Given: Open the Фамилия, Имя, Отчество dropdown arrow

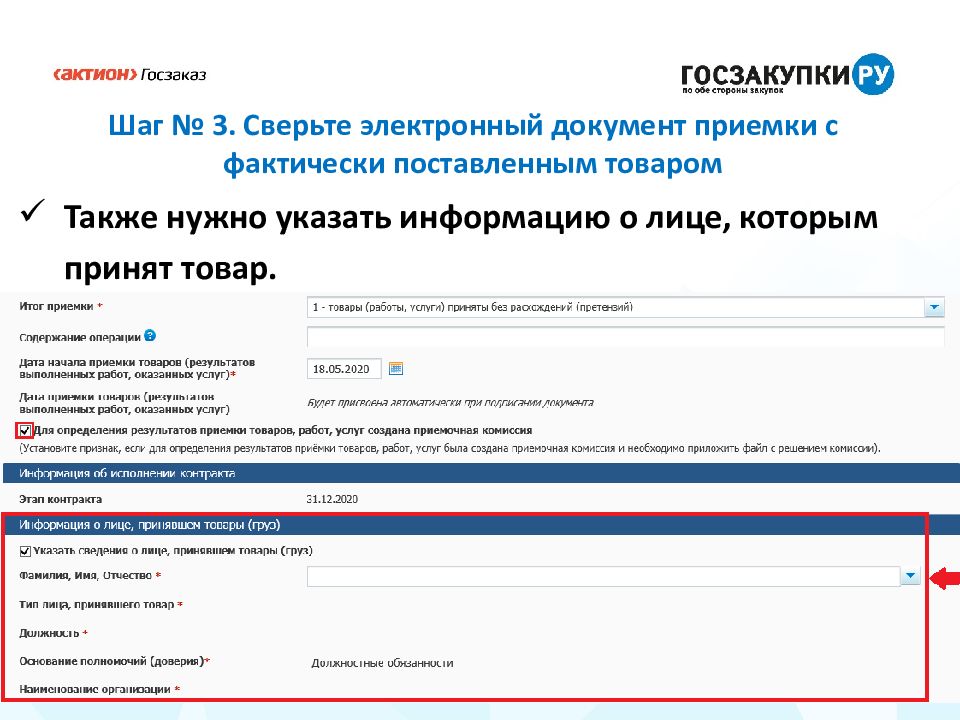Looking at the screenshot, I should click(x=910, y=576).
